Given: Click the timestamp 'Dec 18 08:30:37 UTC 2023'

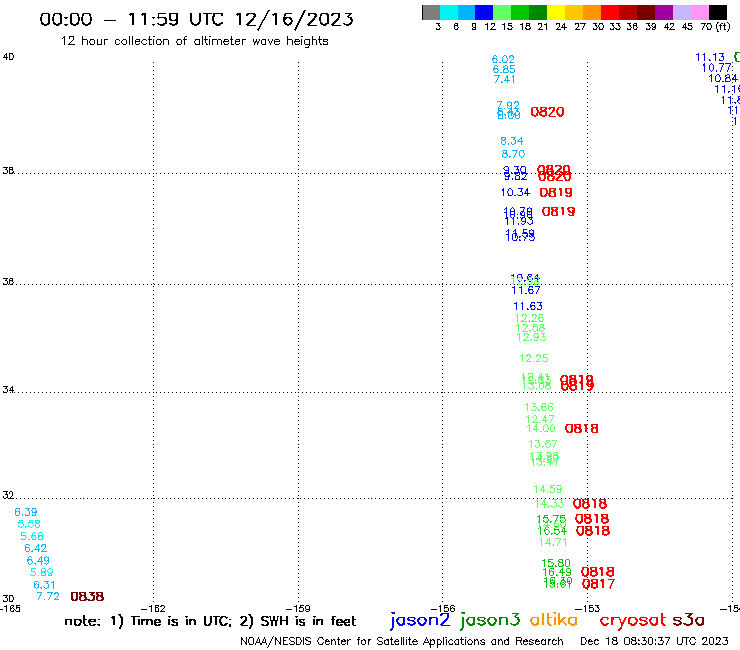Looking at the screenshot, I should point(654,641).
